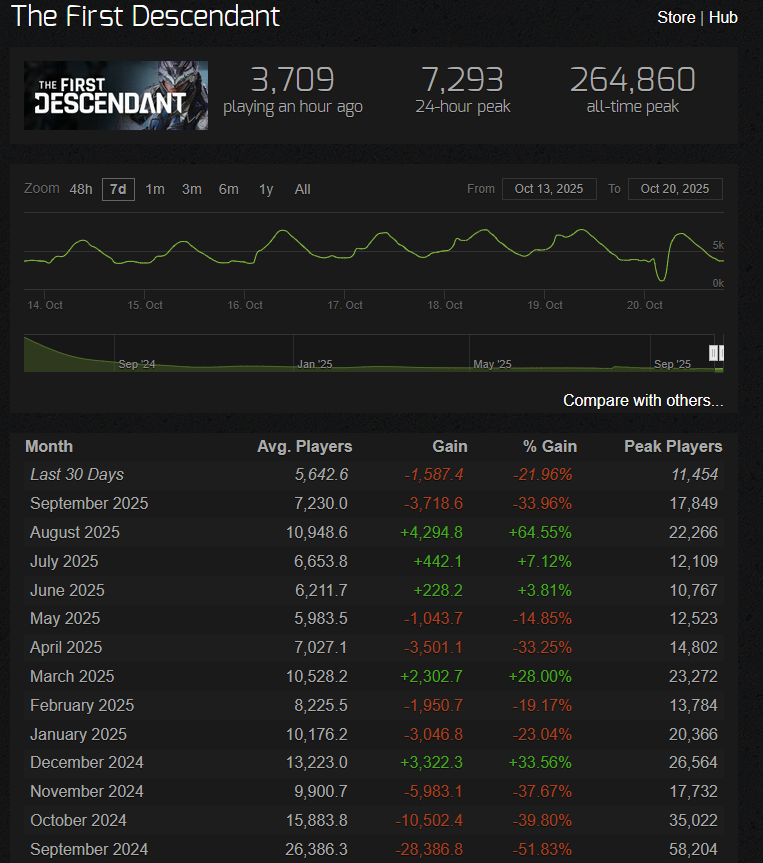Screen dimensions: 763x863
Task: Click the % Gain column header
Action: 549,446
